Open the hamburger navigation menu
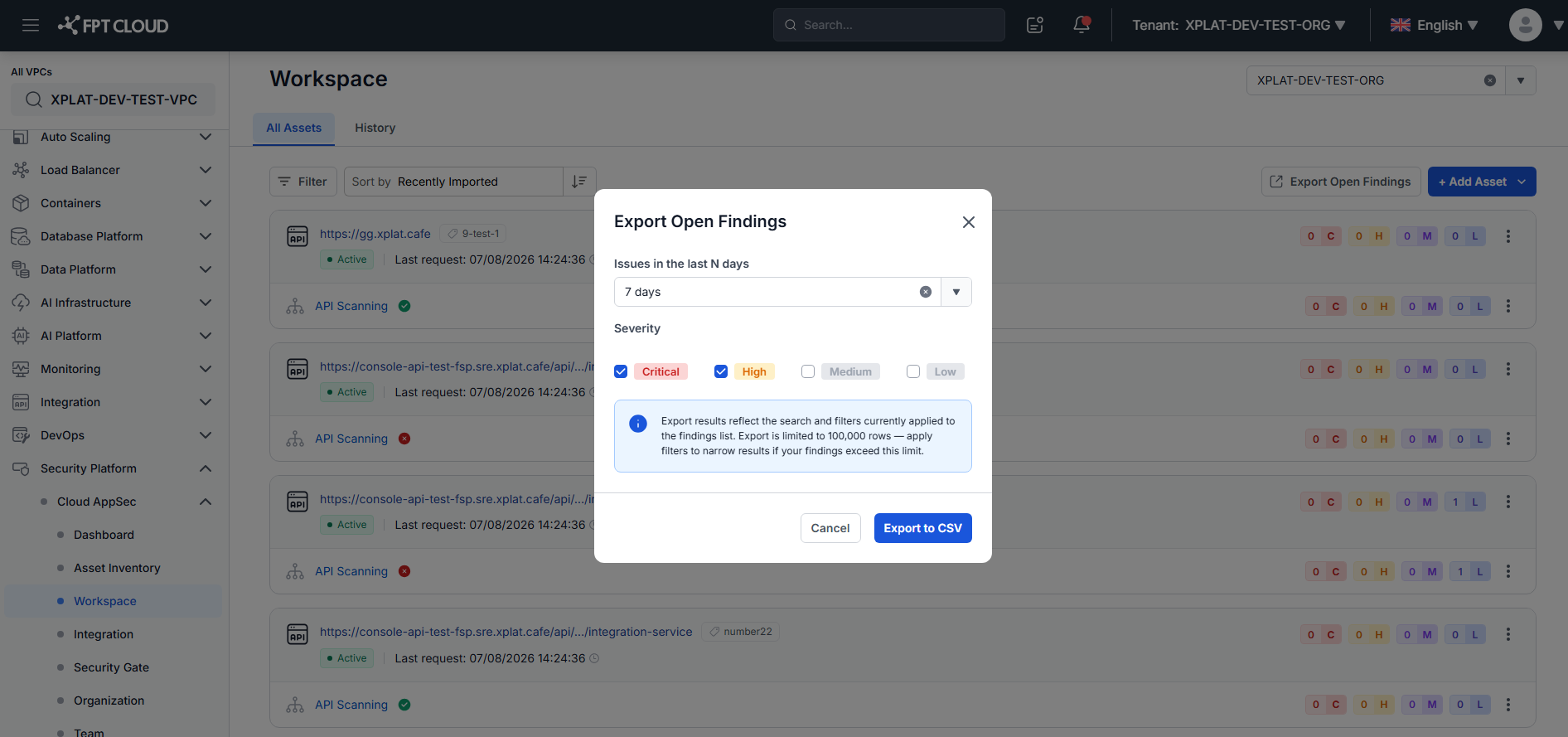This screenshot has height=737, width=1568. 31,25
